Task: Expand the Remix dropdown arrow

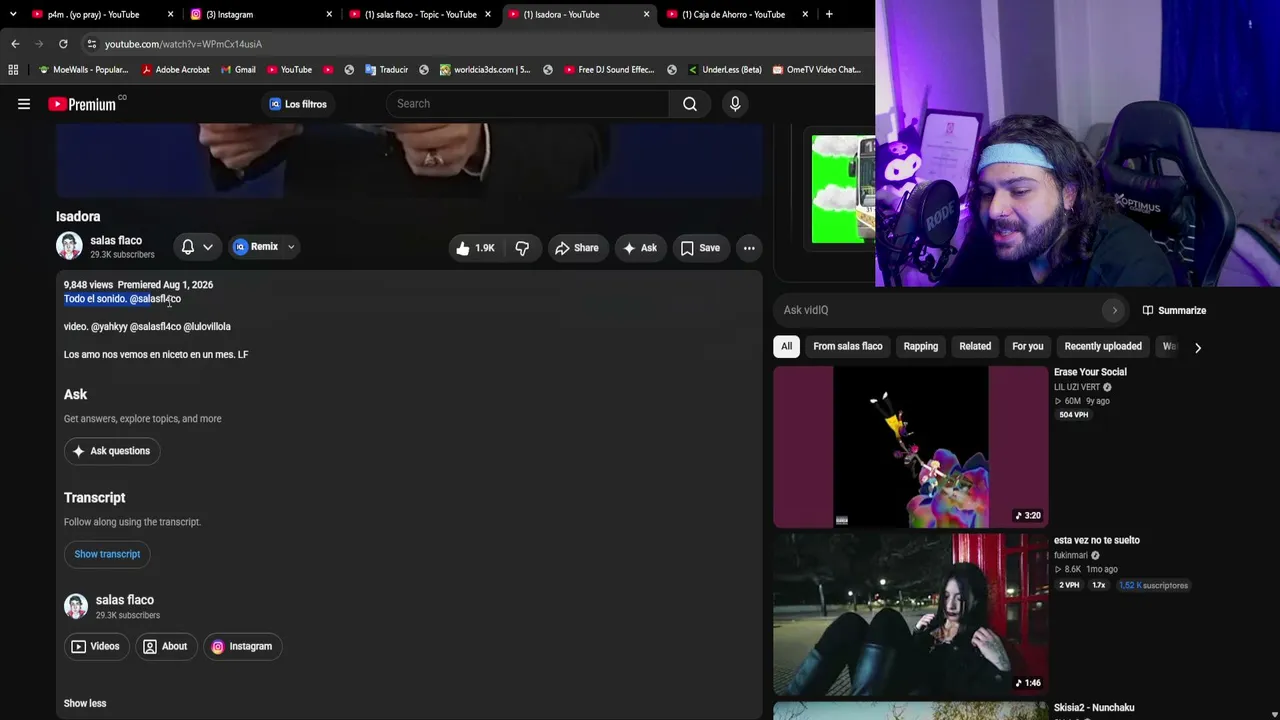Action: click(x=291, y=247)
